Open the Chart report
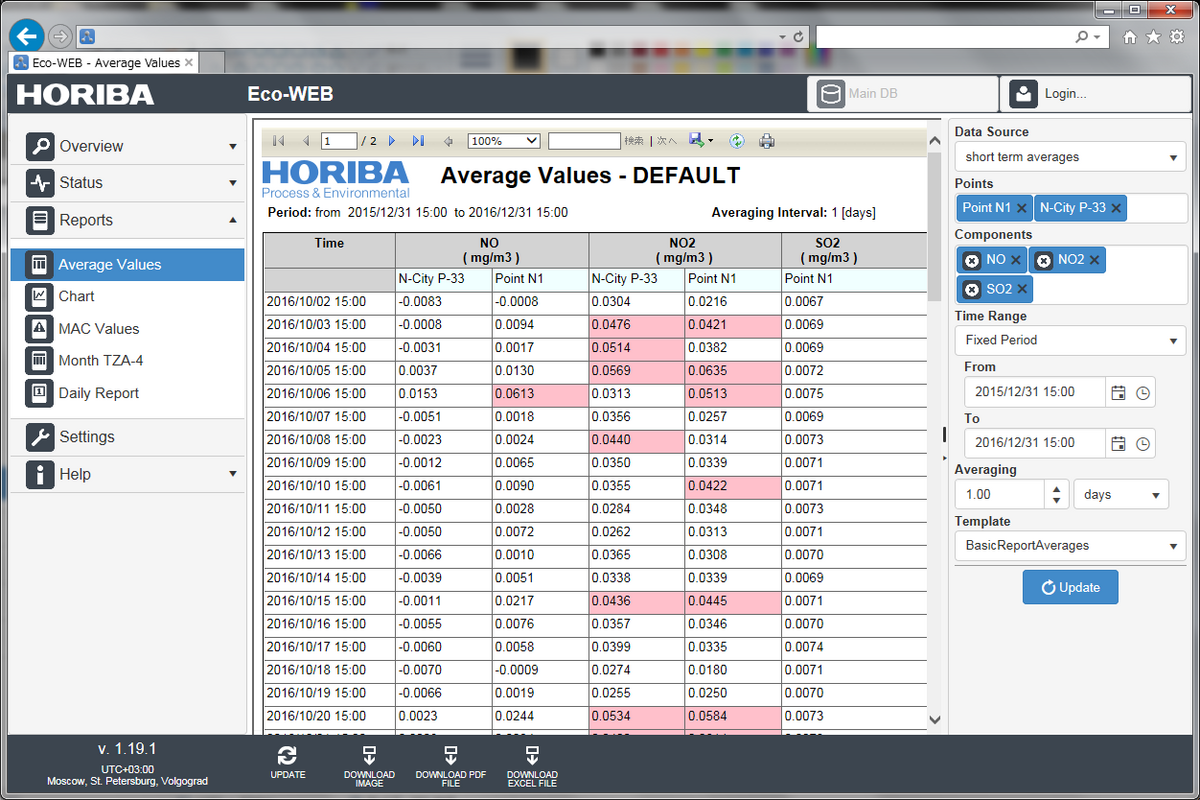The width and height of the screenshot is (1200, 800). (x=128, y=296)
